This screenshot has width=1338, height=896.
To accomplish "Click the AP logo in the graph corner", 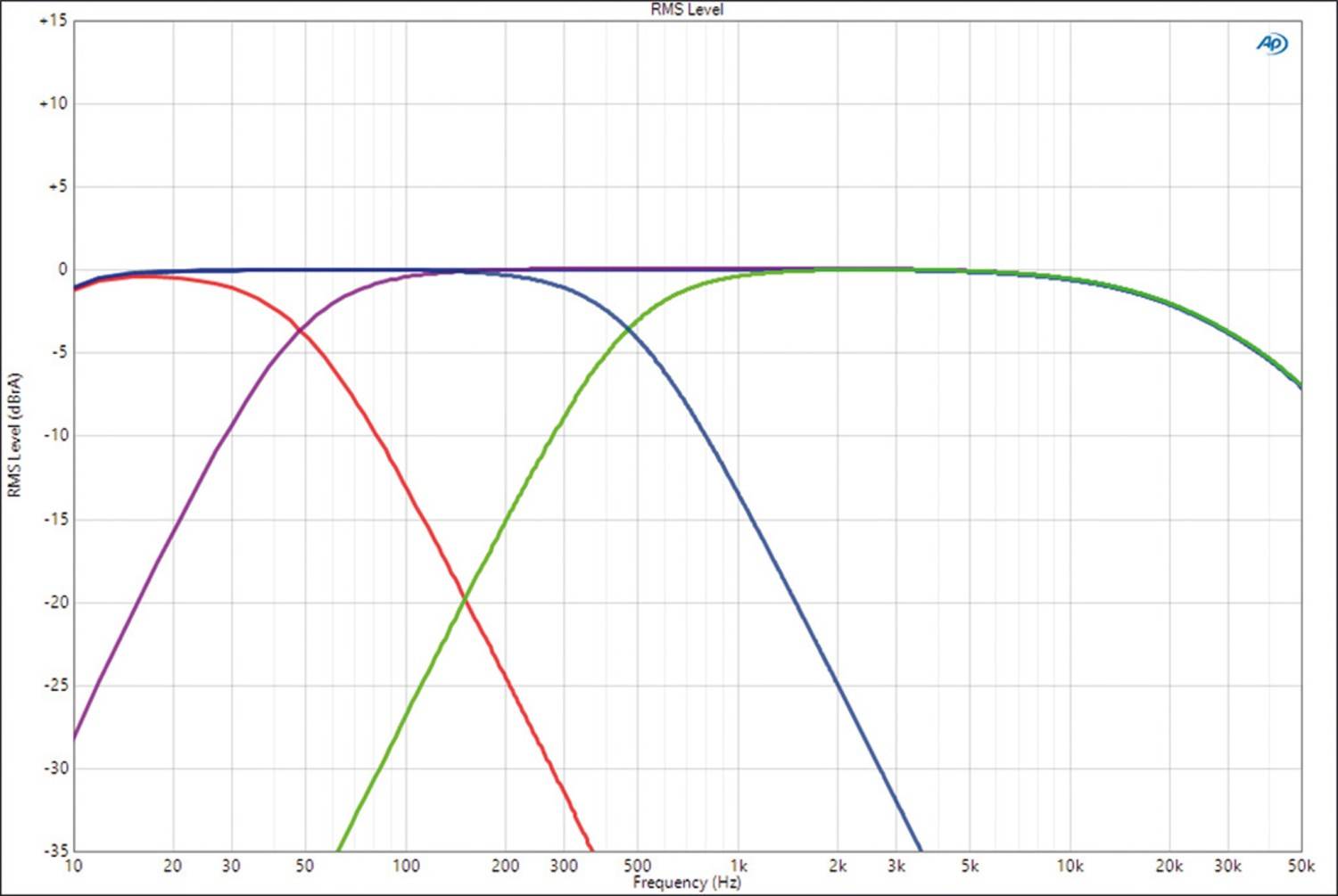I will (1272, 44).
